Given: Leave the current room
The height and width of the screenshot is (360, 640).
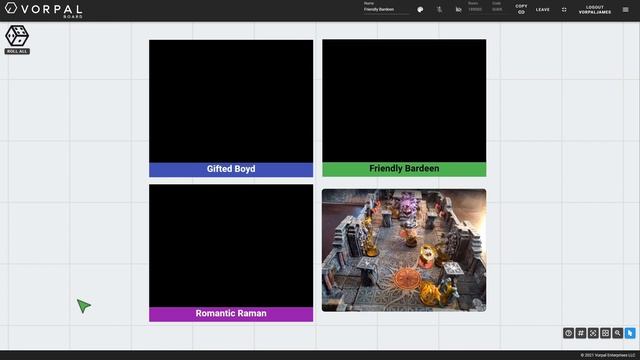Looking at the screenshot, I should [x=542, y=9].
